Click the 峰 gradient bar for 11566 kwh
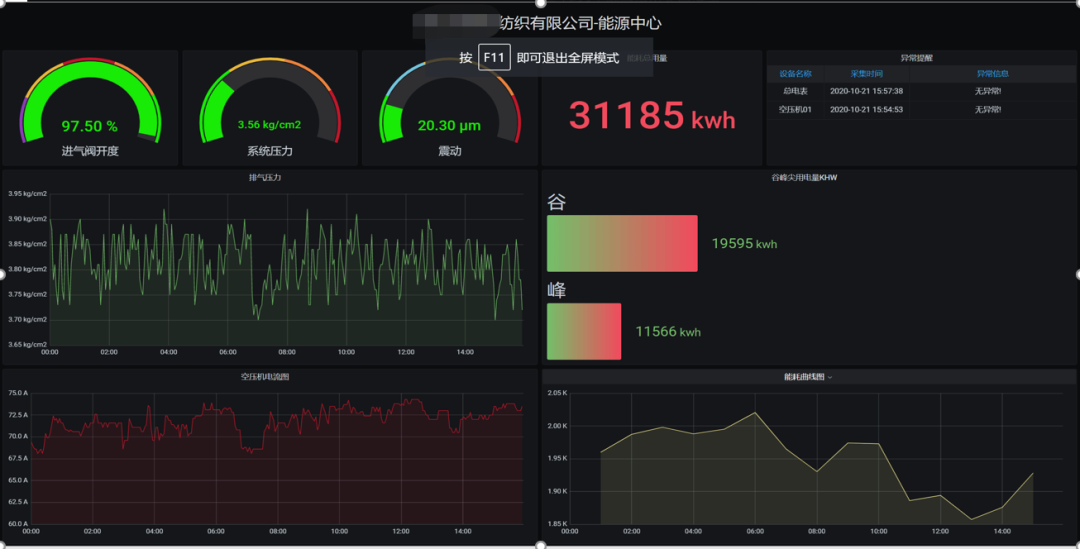 (x=584, y=331)
